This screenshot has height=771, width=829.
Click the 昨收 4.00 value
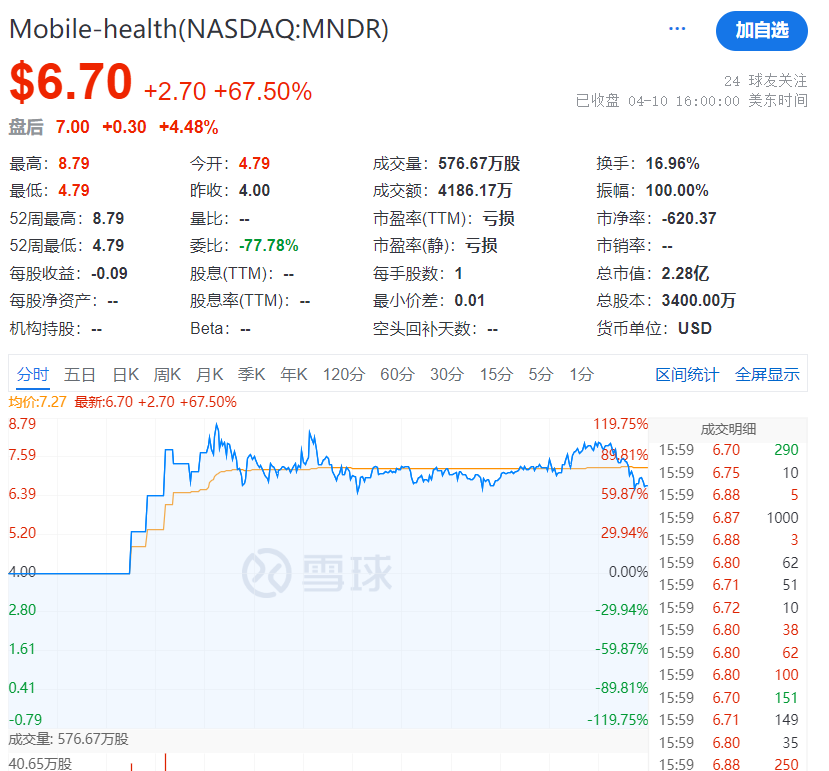point(254,190)
